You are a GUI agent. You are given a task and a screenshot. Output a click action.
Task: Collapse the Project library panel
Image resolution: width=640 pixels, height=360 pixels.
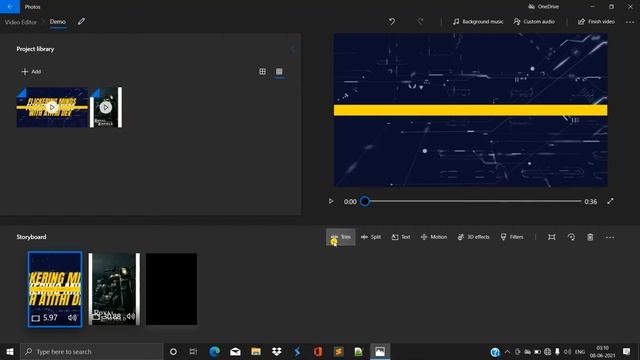pyautogui.click(x=292, y=49)
